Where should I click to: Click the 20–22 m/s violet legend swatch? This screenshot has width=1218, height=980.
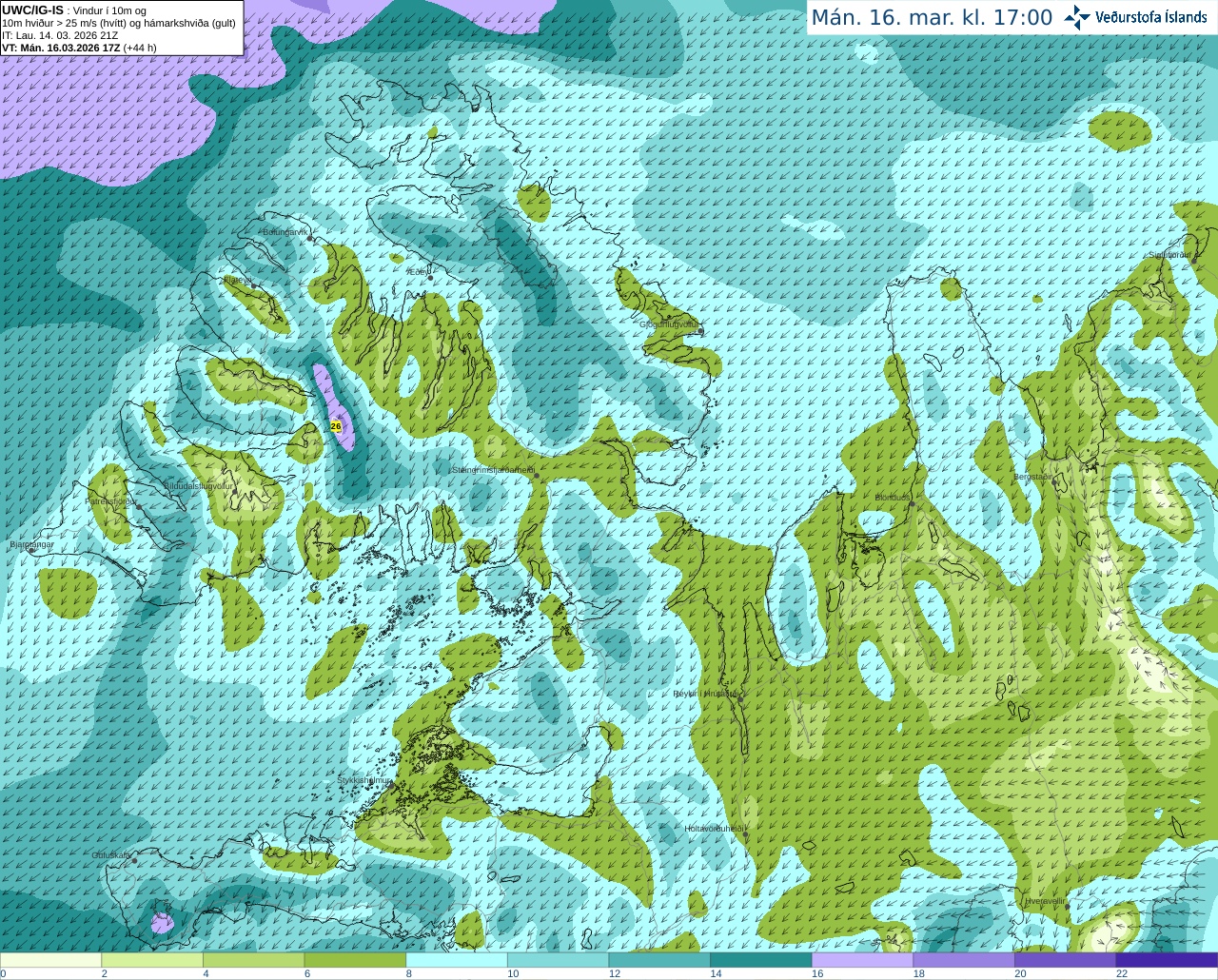click(x=1066, y=960)
